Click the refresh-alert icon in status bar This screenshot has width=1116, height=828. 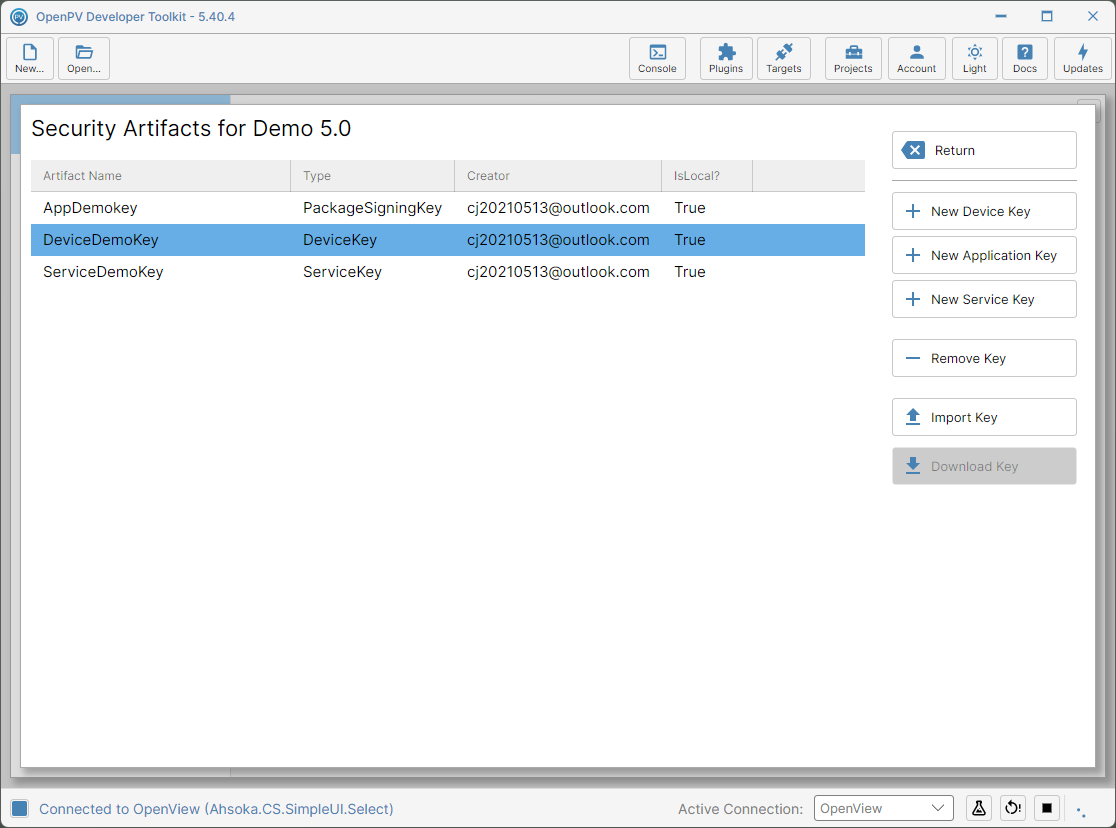(x=1013, y=808)
